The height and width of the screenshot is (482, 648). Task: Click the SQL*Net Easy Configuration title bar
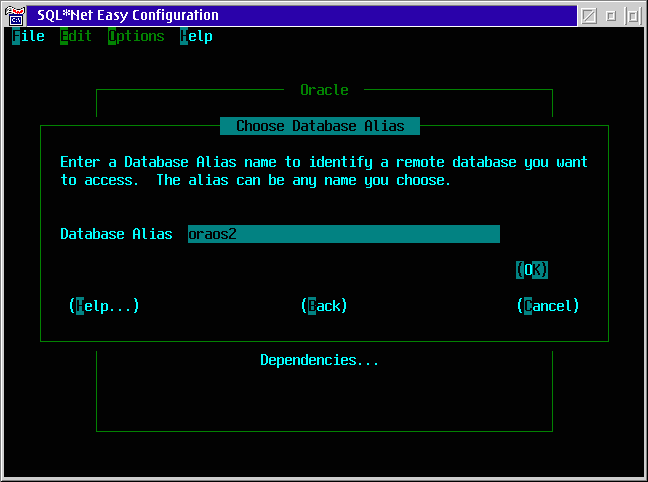(302, 16)
